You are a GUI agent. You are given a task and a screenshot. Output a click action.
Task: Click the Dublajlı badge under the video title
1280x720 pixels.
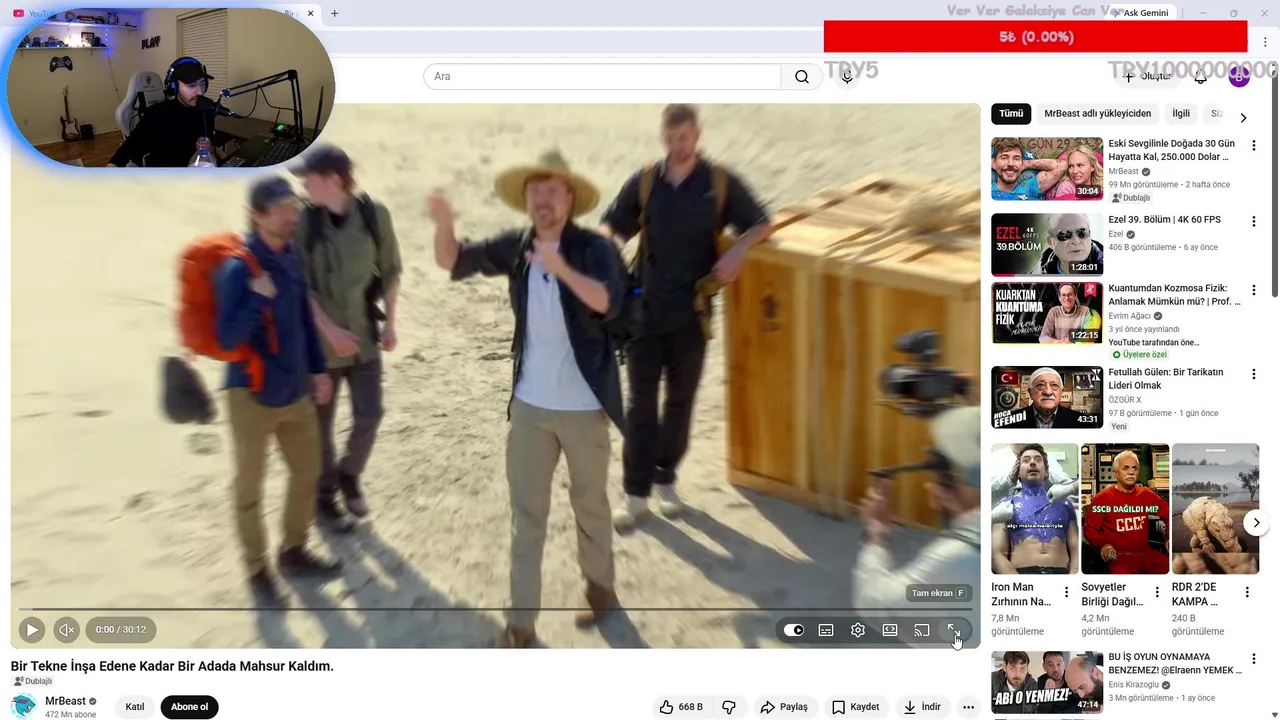32,682
